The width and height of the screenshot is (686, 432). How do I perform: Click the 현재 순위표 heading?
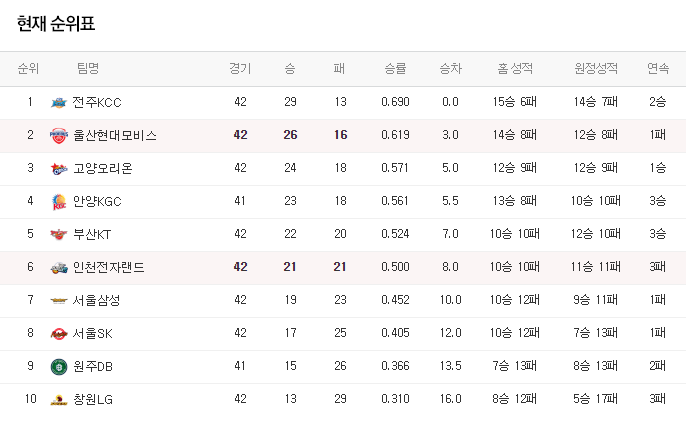[x=56, y=24]
